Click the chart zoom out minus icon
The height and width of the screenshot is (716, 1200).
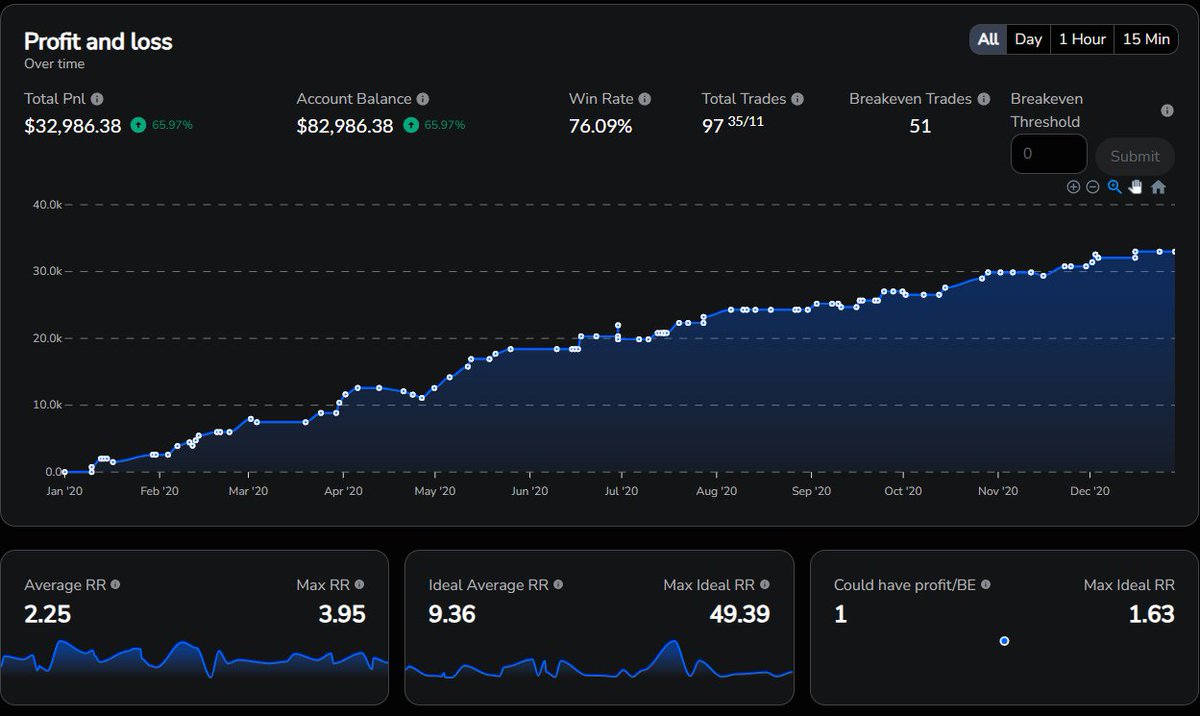(1093, 187)
